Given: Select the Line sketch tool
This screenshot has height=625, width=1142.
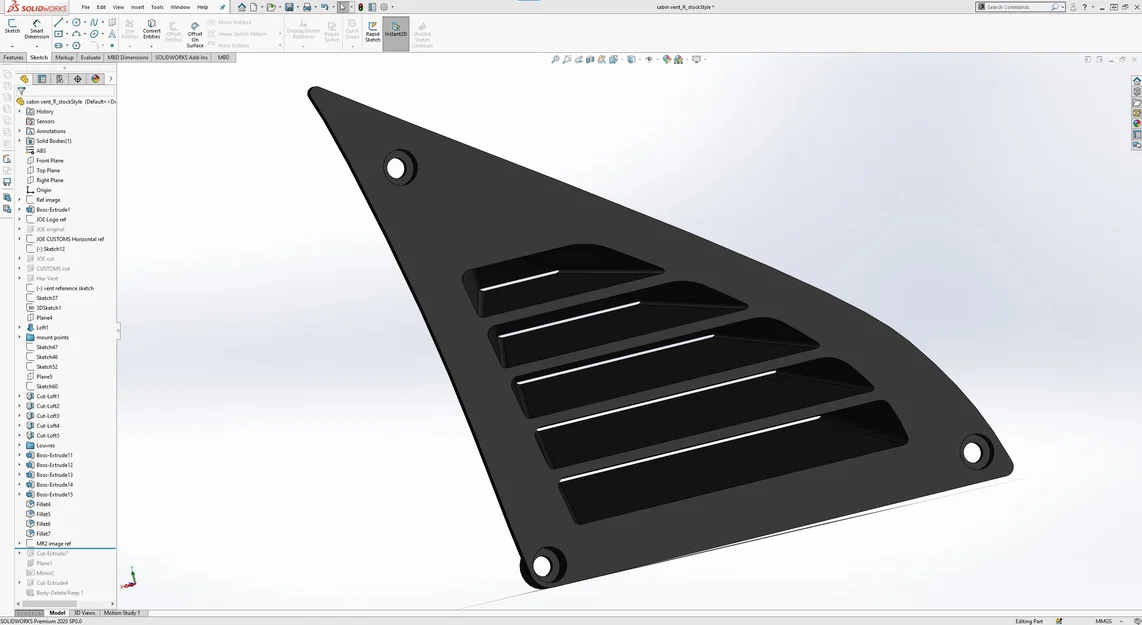Looking at the screenshot, I should coord(60,22).
